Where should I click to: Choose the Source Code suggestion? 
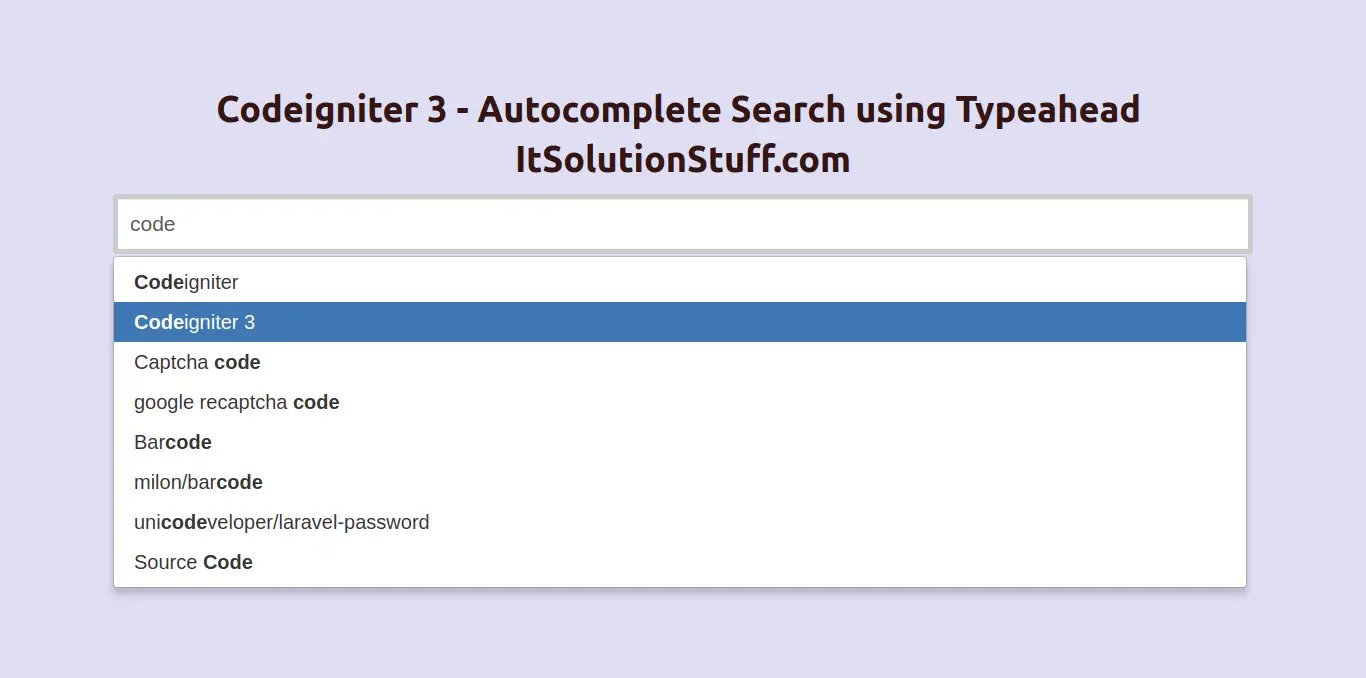tap(680, 562)
